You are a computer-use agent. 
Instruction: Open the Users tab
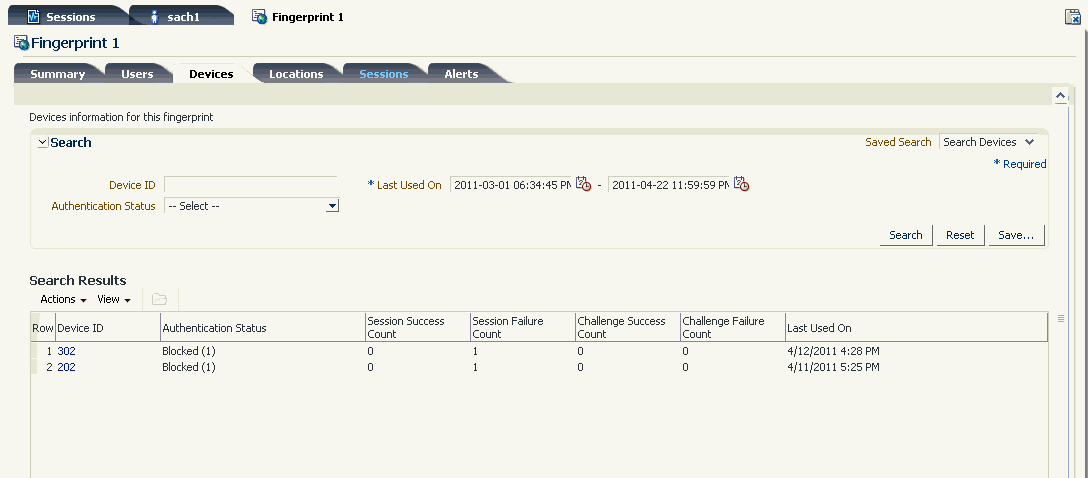click(137, 74)
